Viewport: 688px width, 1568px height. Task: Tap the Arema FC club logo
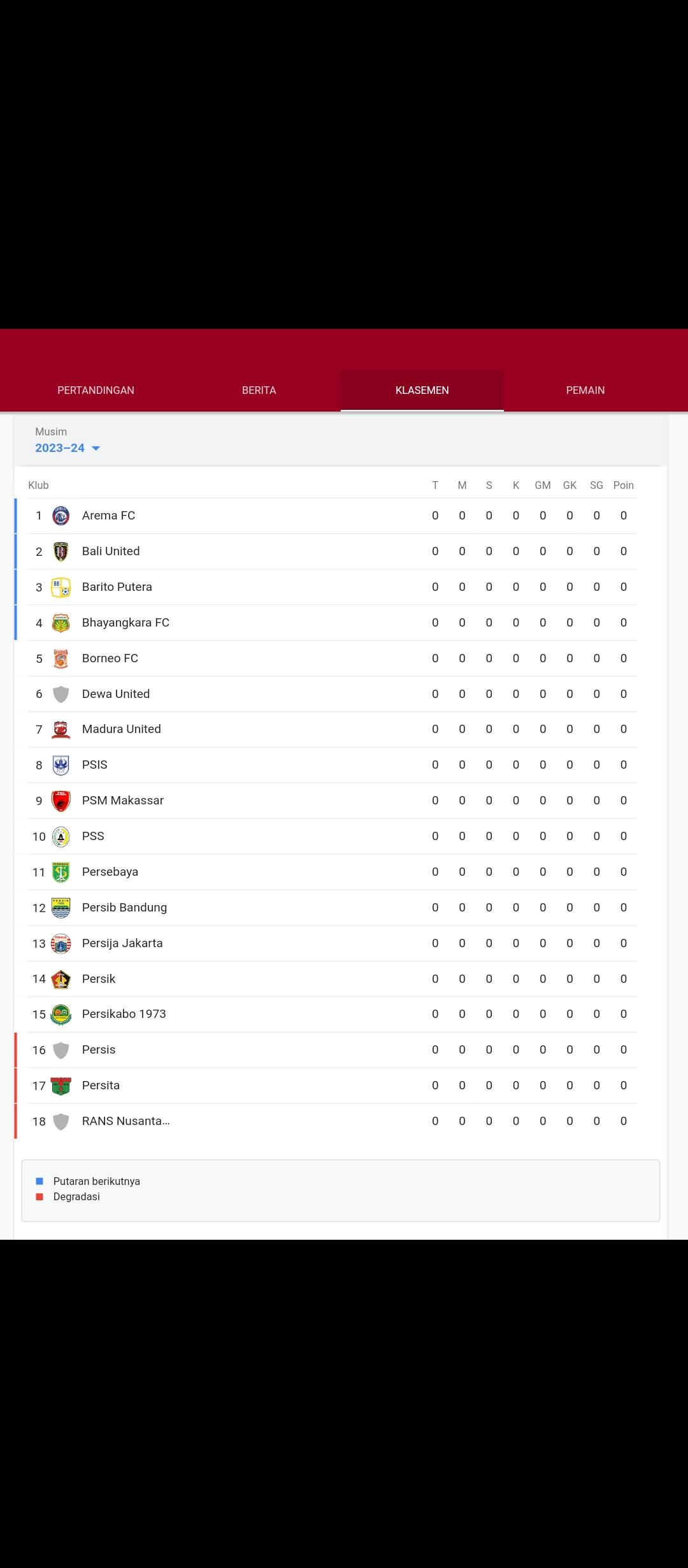click(x=61, y=516)
